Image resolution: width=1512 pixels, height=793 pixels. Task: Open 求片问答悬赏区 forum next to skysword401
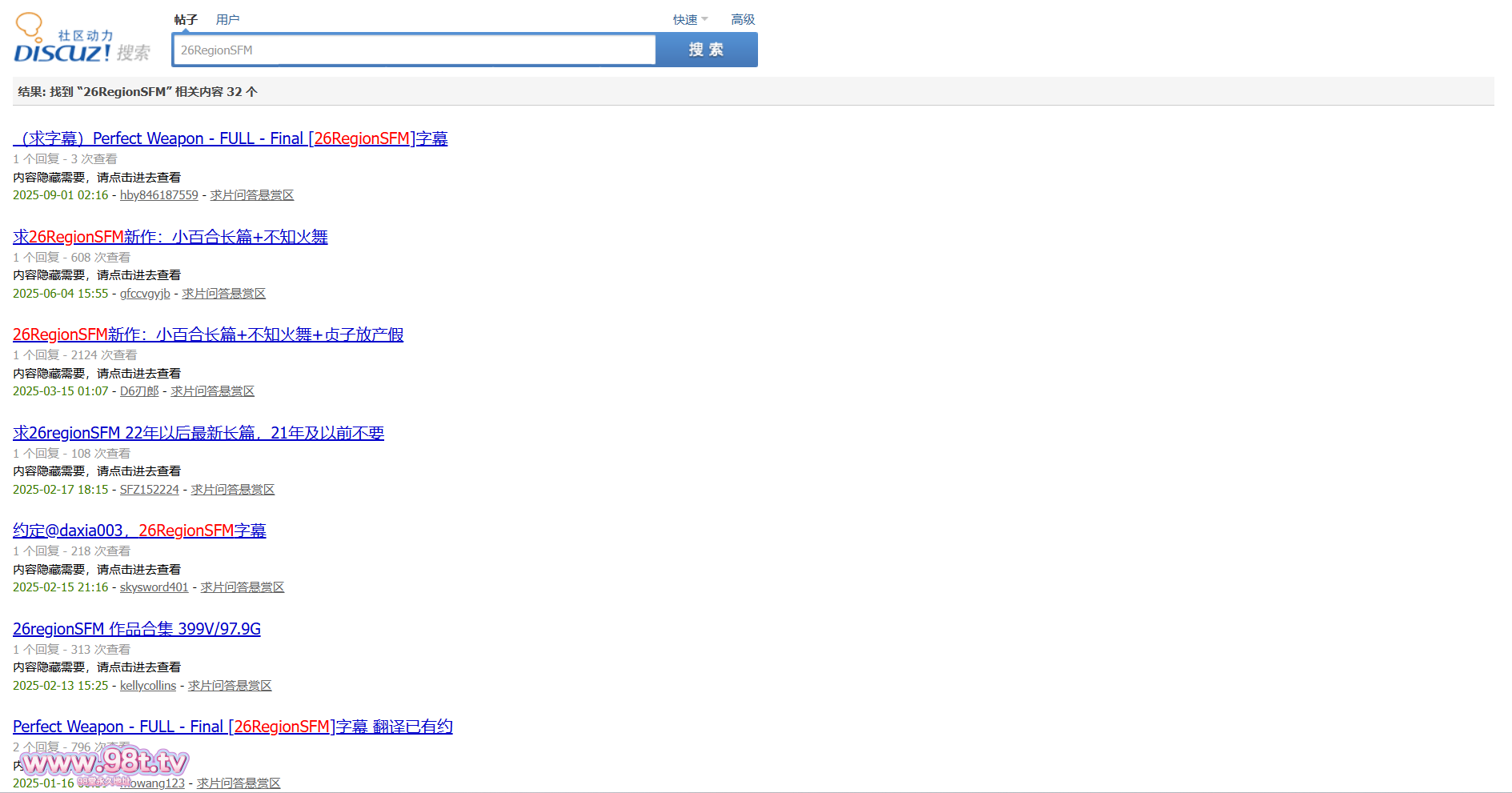(x=243, y=587)
